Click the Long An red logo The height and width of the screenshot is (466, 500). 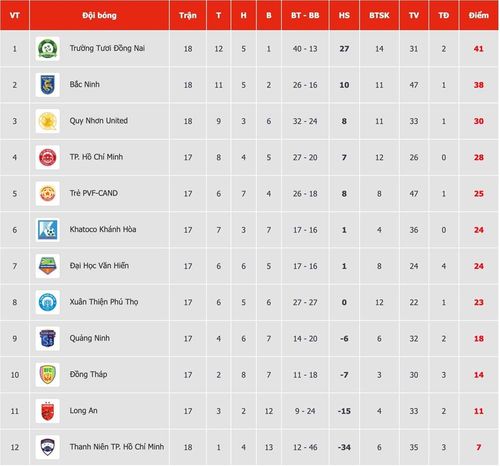(47, 411)
